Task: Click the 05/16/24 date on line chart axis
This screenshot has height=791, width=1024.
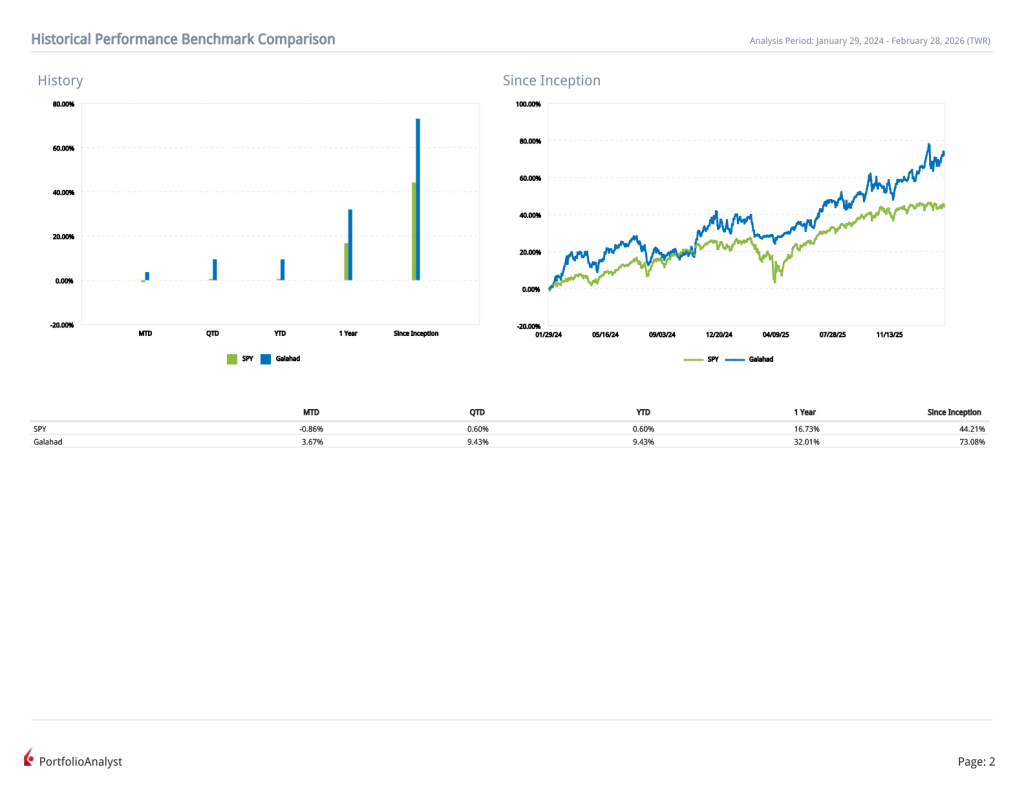Action: [x=605, y=335]
